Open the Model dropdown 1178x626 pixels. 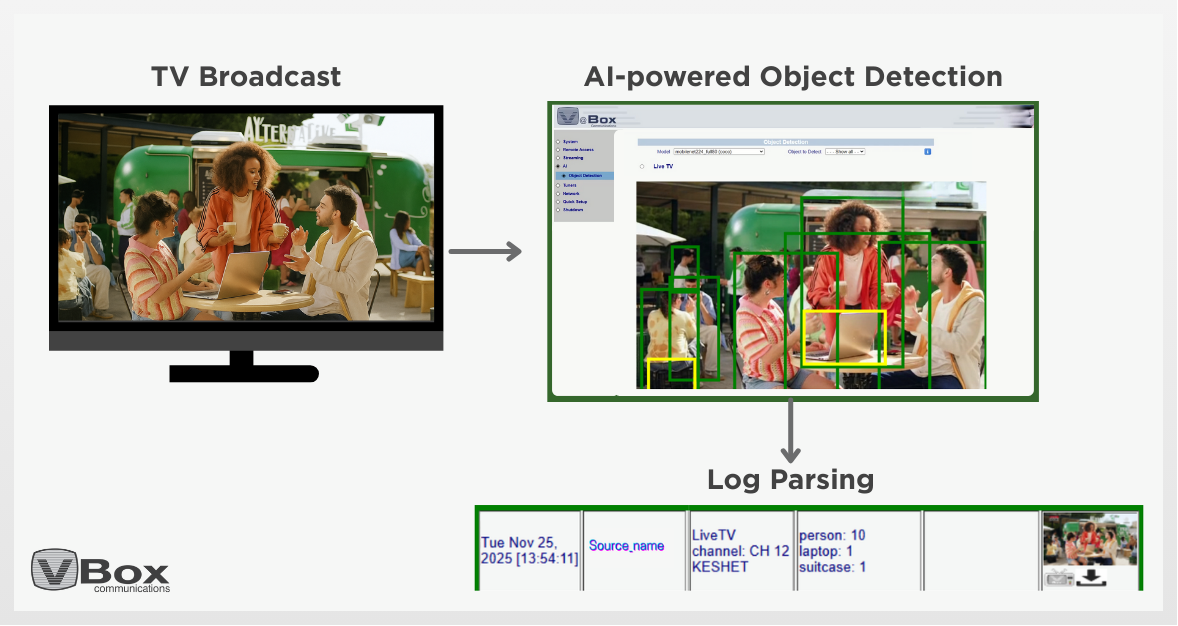pyautogui.click(x=718, y=151)
